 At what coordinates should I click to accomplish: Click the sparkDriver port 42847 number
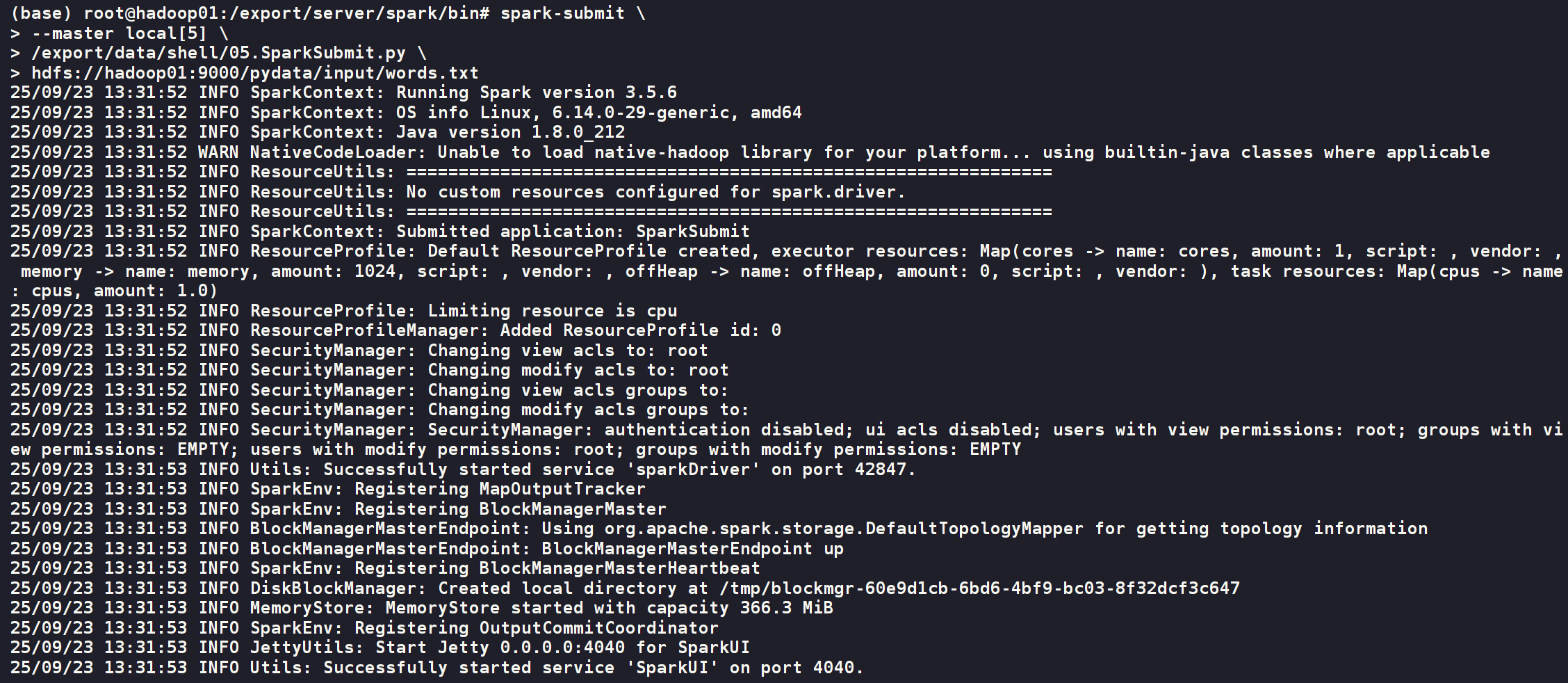click(x=881, y=469)
